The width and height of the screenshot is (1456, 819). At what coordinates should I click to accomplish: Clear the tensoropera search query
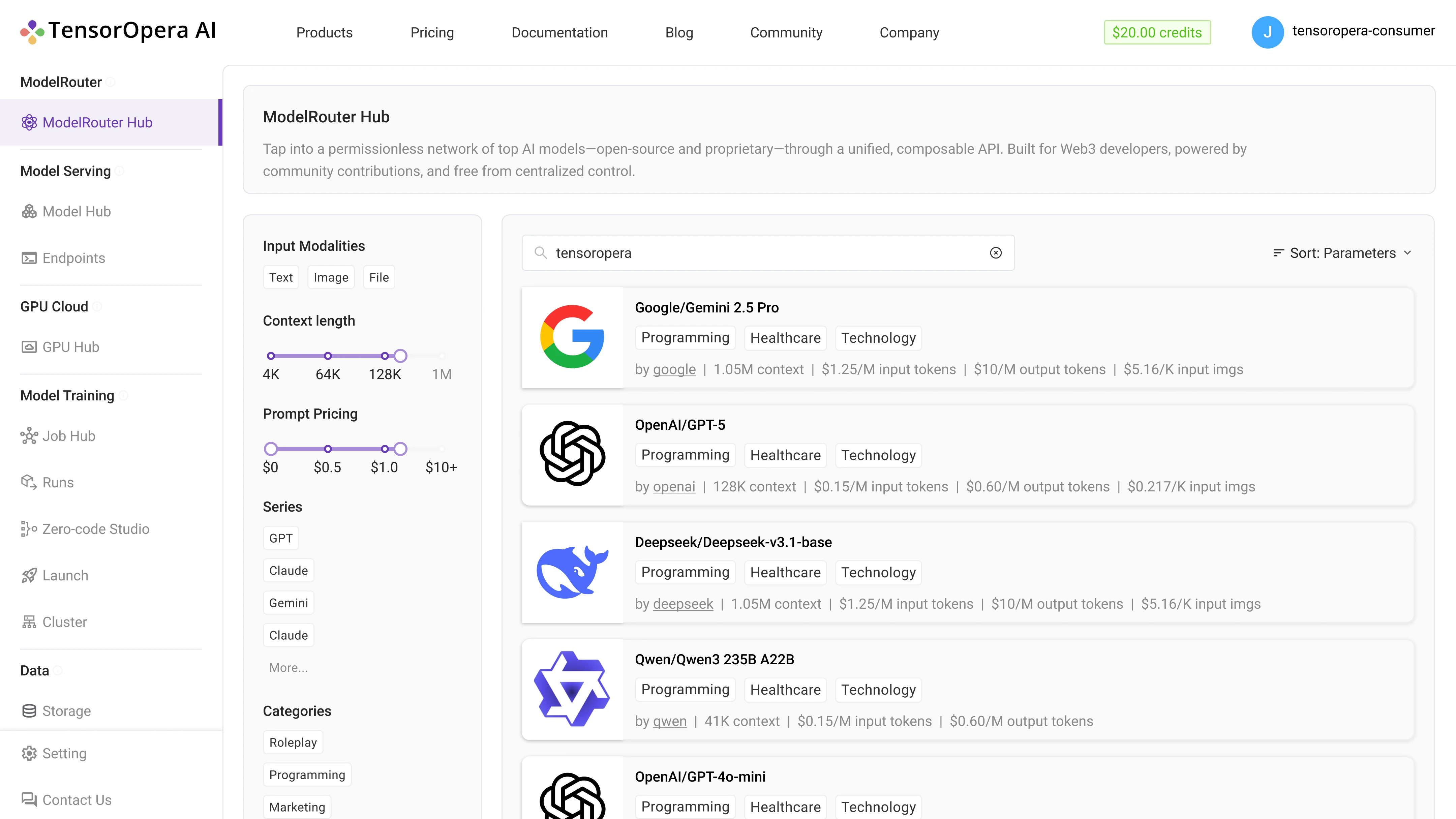(x=995, y=253)
